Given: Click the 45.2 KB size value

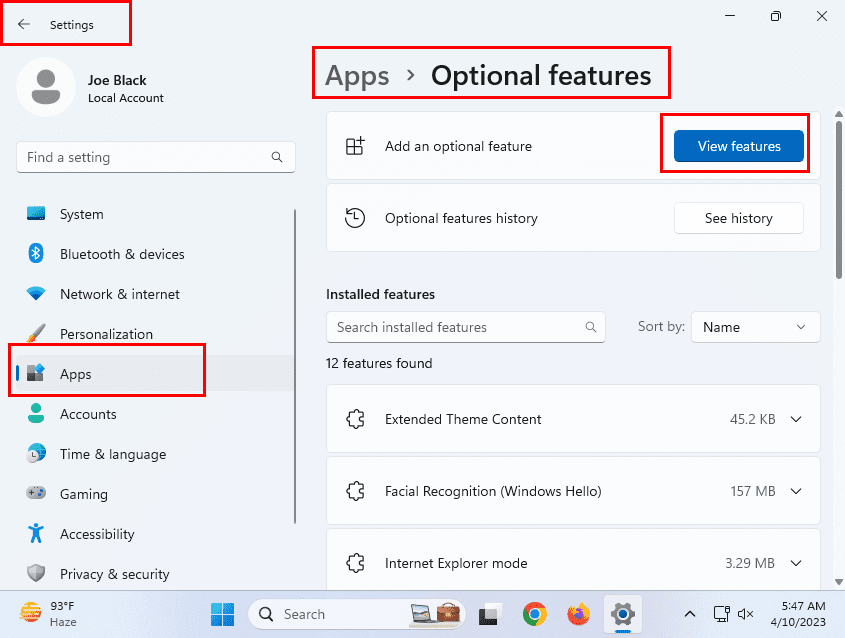Looking at the screenshot, I should (x=752, y=419).
